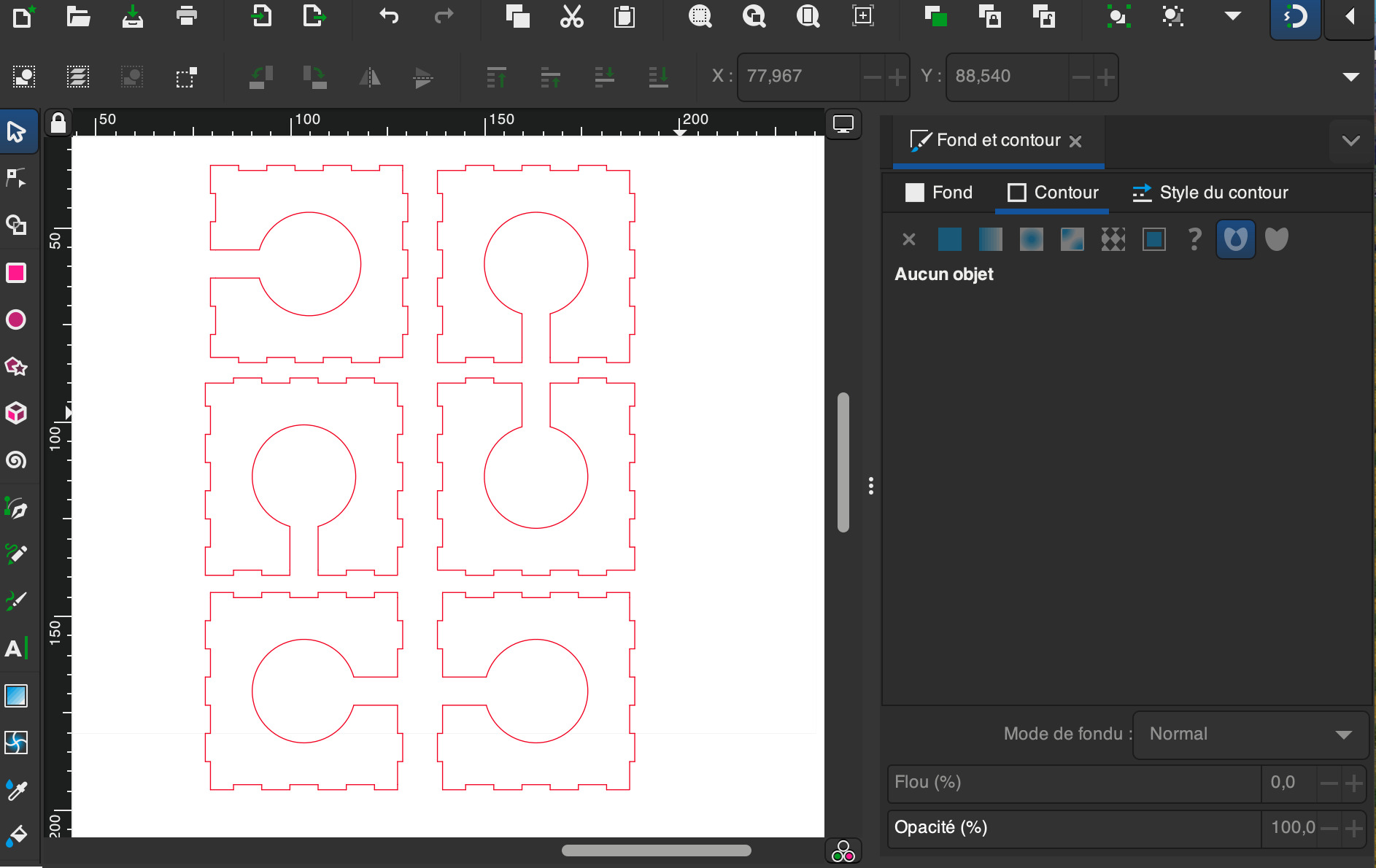Viewport: 1376px width, 868px height.
Task: Select the Pen Bezier tool
Action: (x=16, y=508)
